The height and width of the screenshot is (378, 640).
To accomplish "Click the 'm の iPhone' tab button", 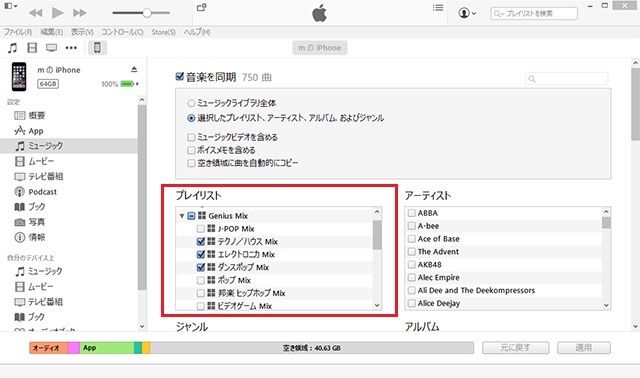I will click(320, 48).
